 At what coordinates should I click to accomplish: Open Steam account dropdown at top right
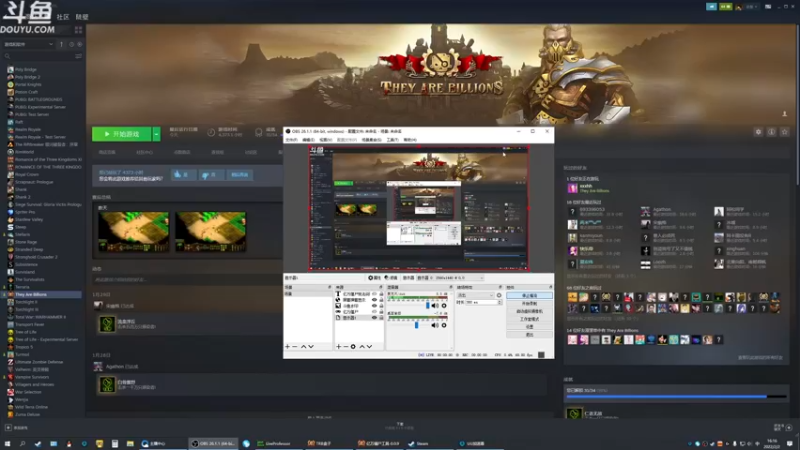tap(750, 7)
